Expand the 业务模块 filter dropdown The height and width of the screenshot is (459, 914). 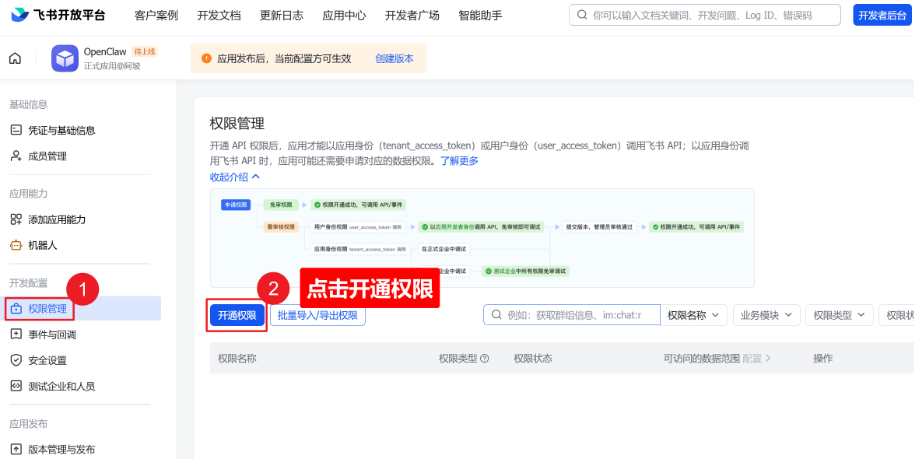coord(767,315)
